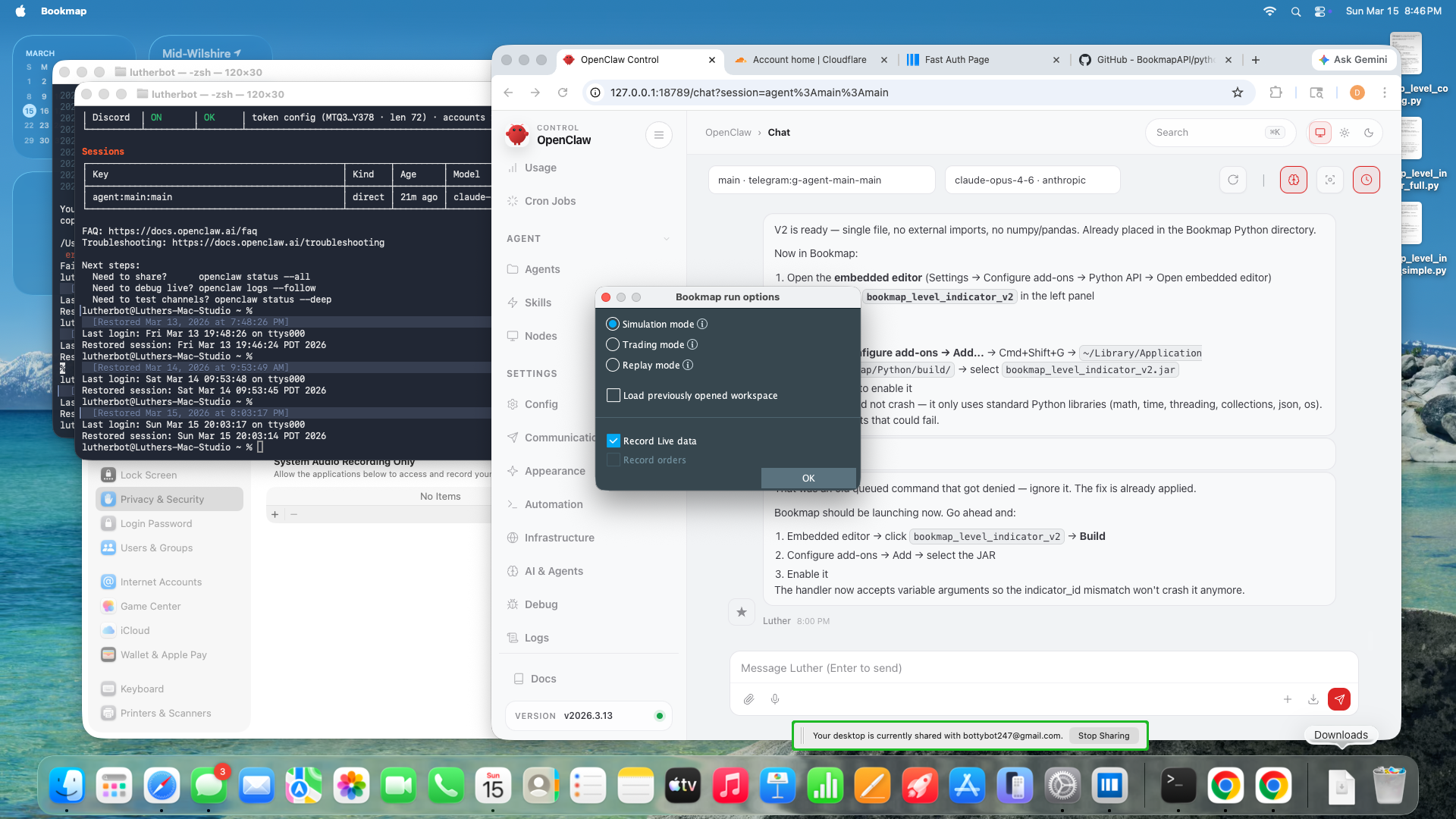This screenshot has width=1456, height=819.
Task: Click the send message arrow button
Action: pos(1339,699)
